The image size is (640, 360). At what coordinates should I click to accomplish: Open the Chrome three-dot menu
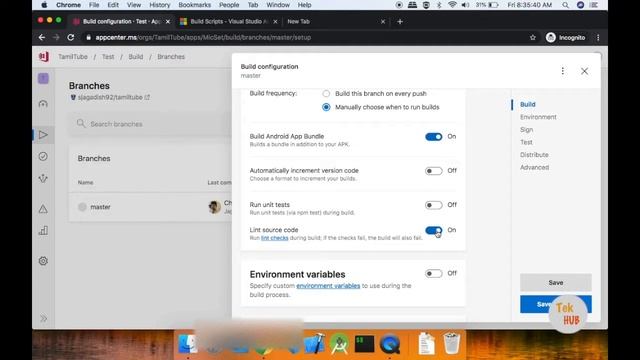click(x=598, y=37)
